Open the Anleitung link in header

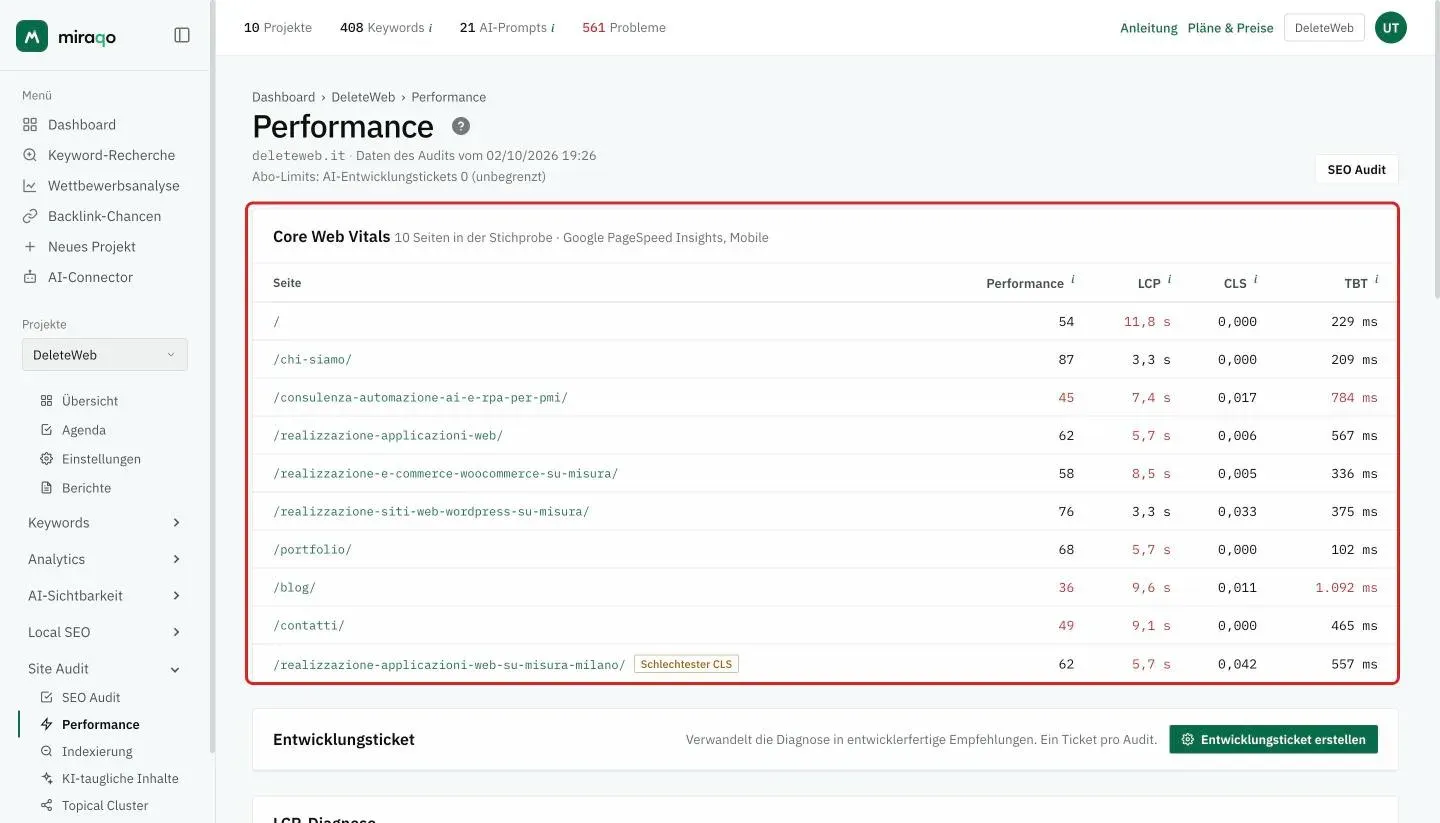point(1149,28)
